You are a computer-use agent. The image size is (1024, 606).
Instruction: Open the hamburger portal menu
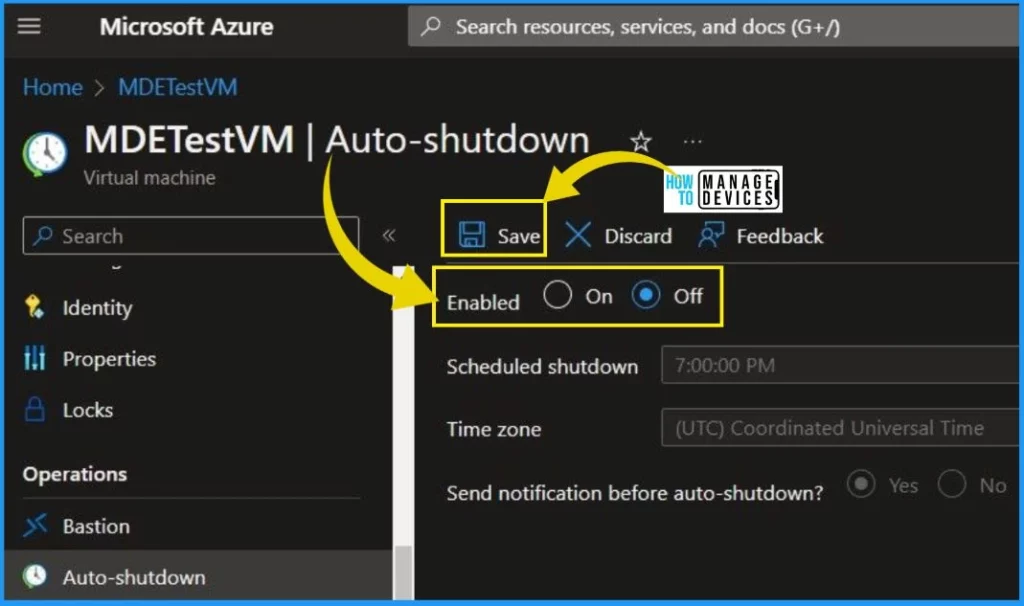pos(29,26)
